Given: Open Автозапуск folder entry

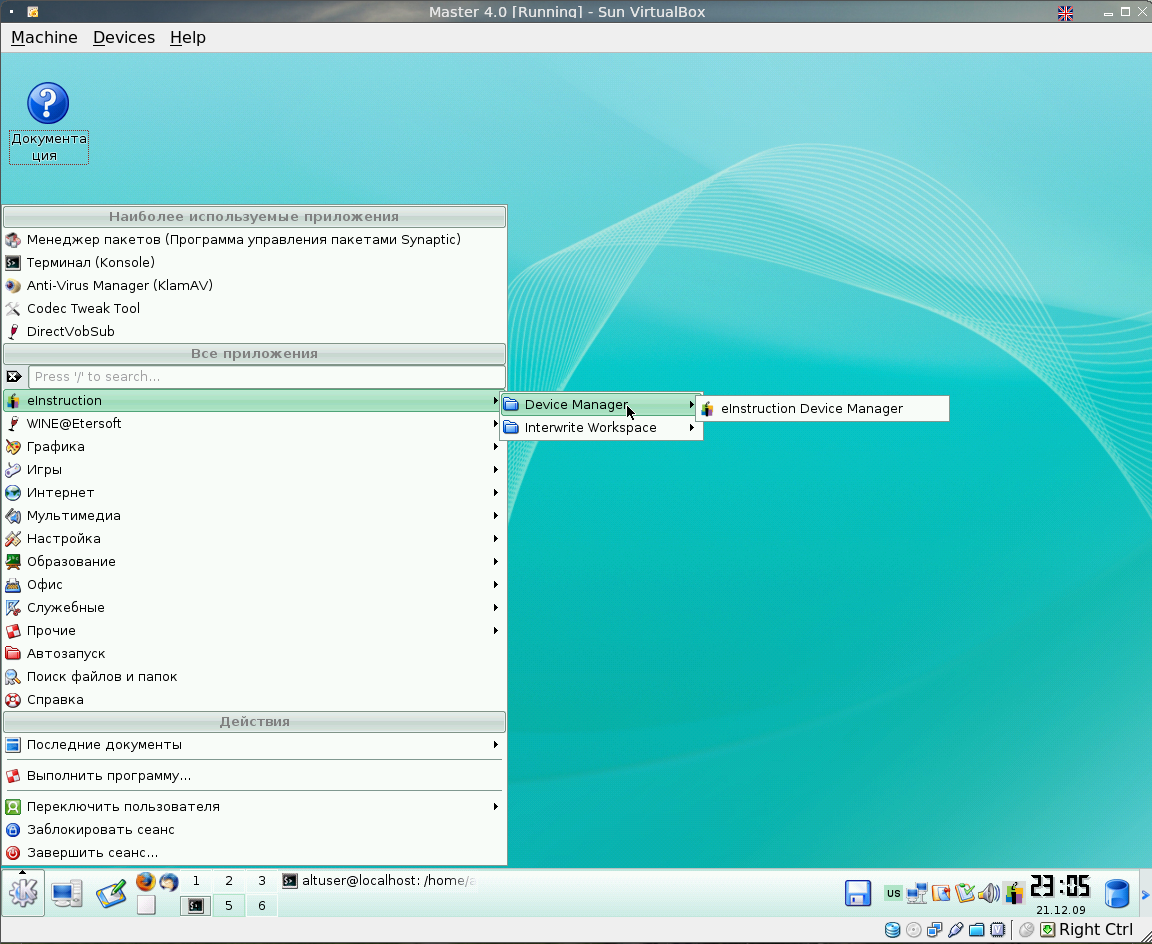Looking at the screenshot, I should tap(254, 654).
